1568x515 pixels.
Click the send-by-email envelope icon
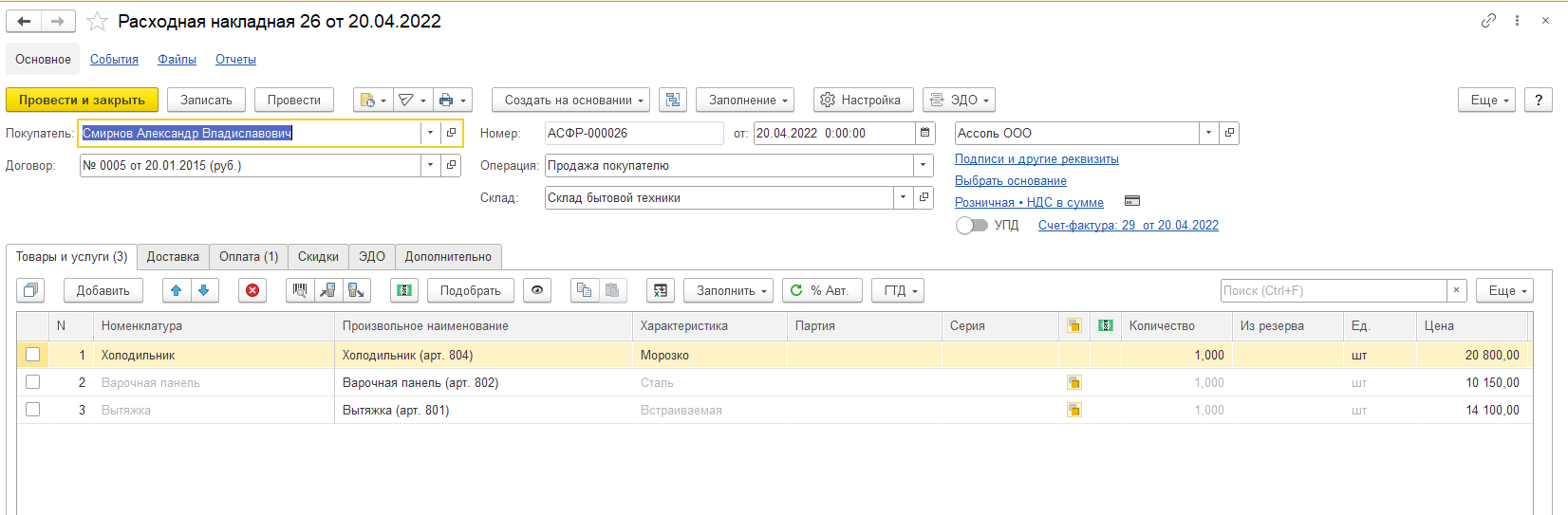pyautogui.click(x=411, y=100)
